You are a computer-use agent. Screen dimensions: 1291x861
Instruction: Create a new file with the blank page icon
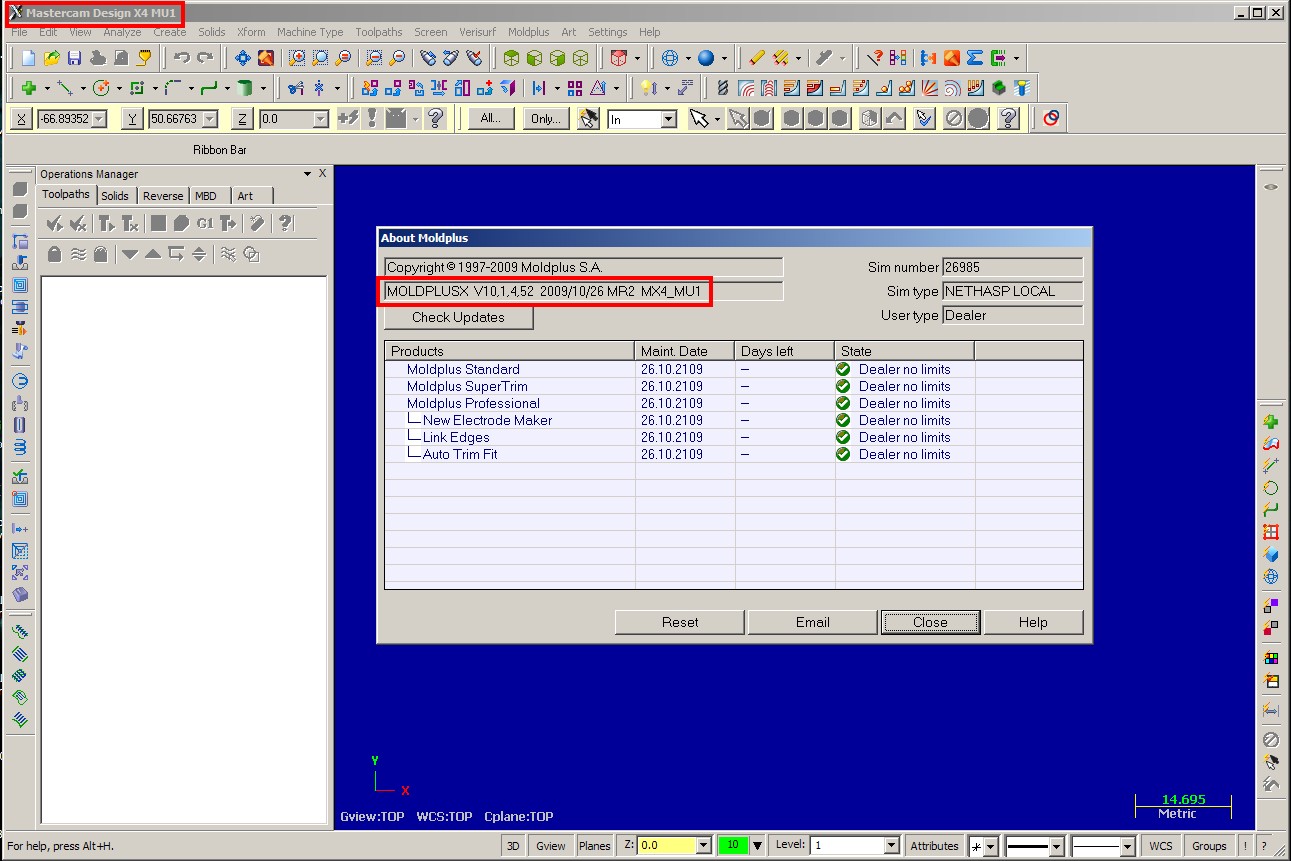(x=28, y=58)
